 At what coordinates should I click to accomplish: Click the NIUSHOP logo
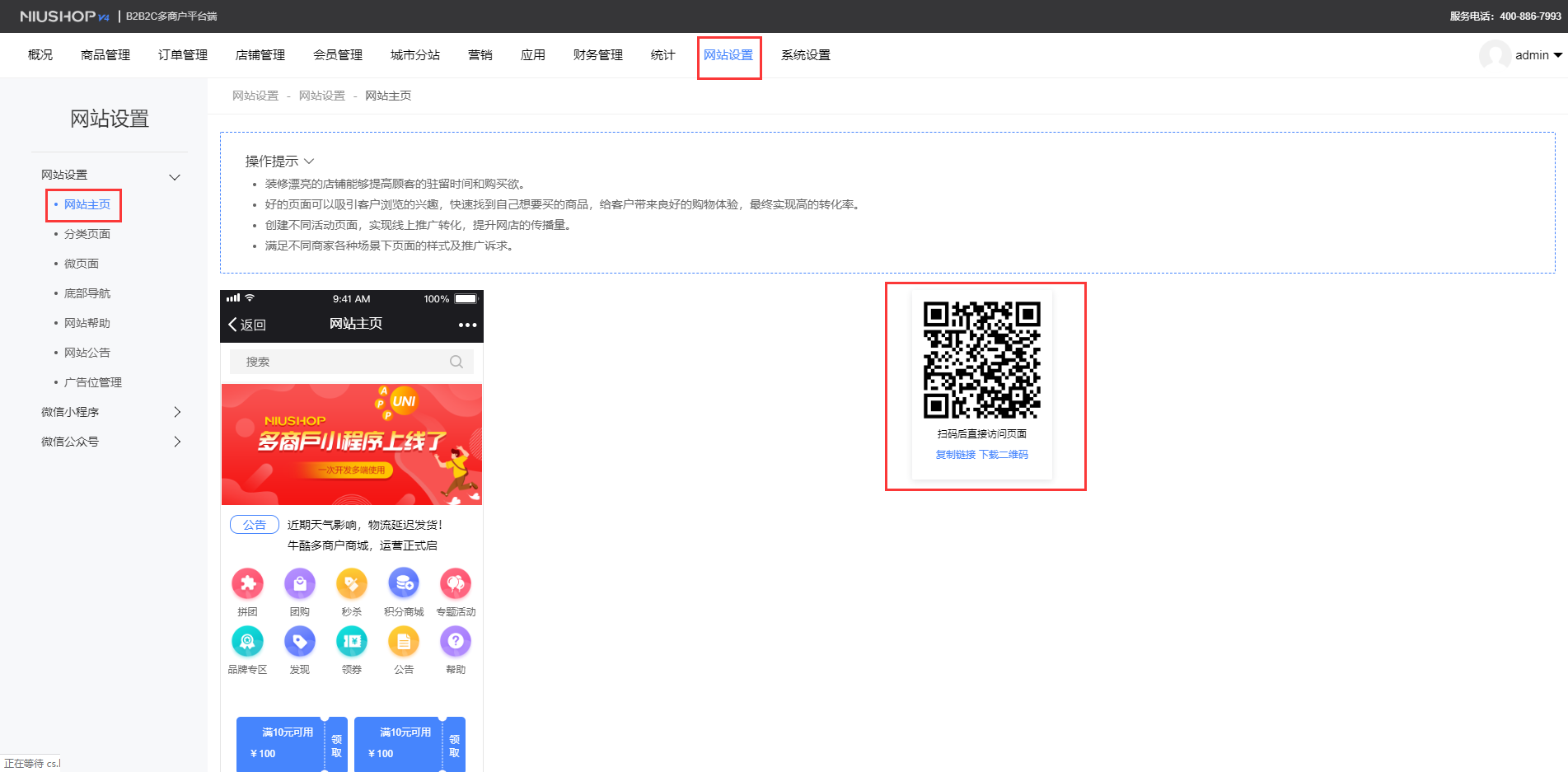[x=64, y=16]
